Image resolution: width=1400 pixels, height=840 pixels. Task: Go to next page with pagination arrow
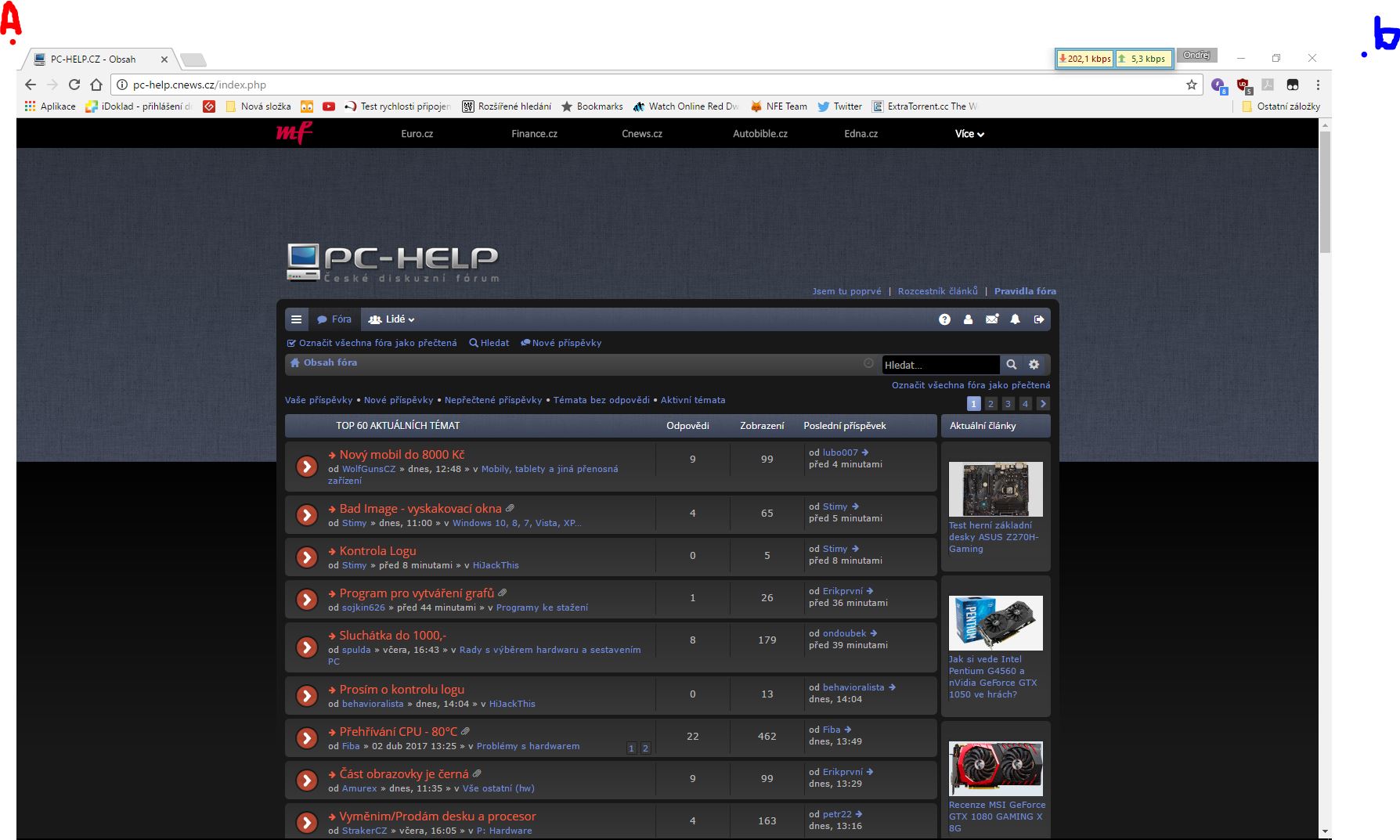pyautogui.click(x=1043, y=404)
